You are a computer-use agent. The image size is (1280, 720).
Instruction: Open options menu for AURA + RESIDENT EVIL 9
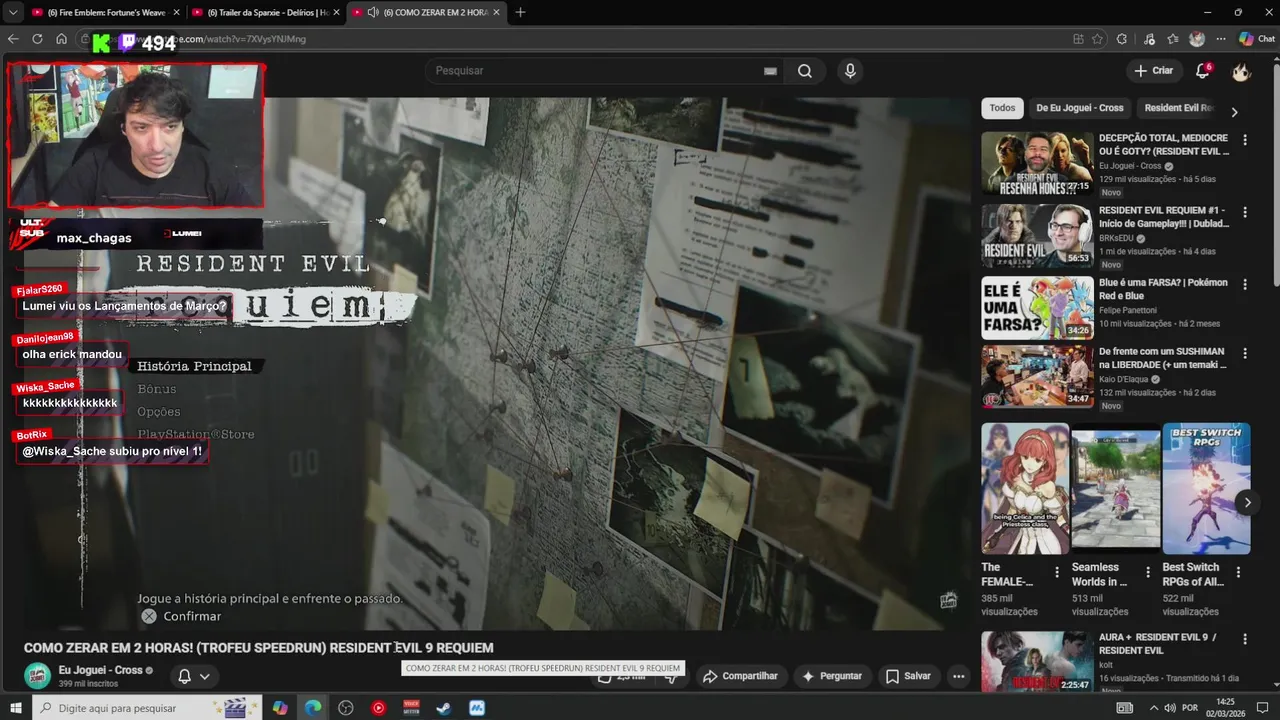click(1245, 638)
